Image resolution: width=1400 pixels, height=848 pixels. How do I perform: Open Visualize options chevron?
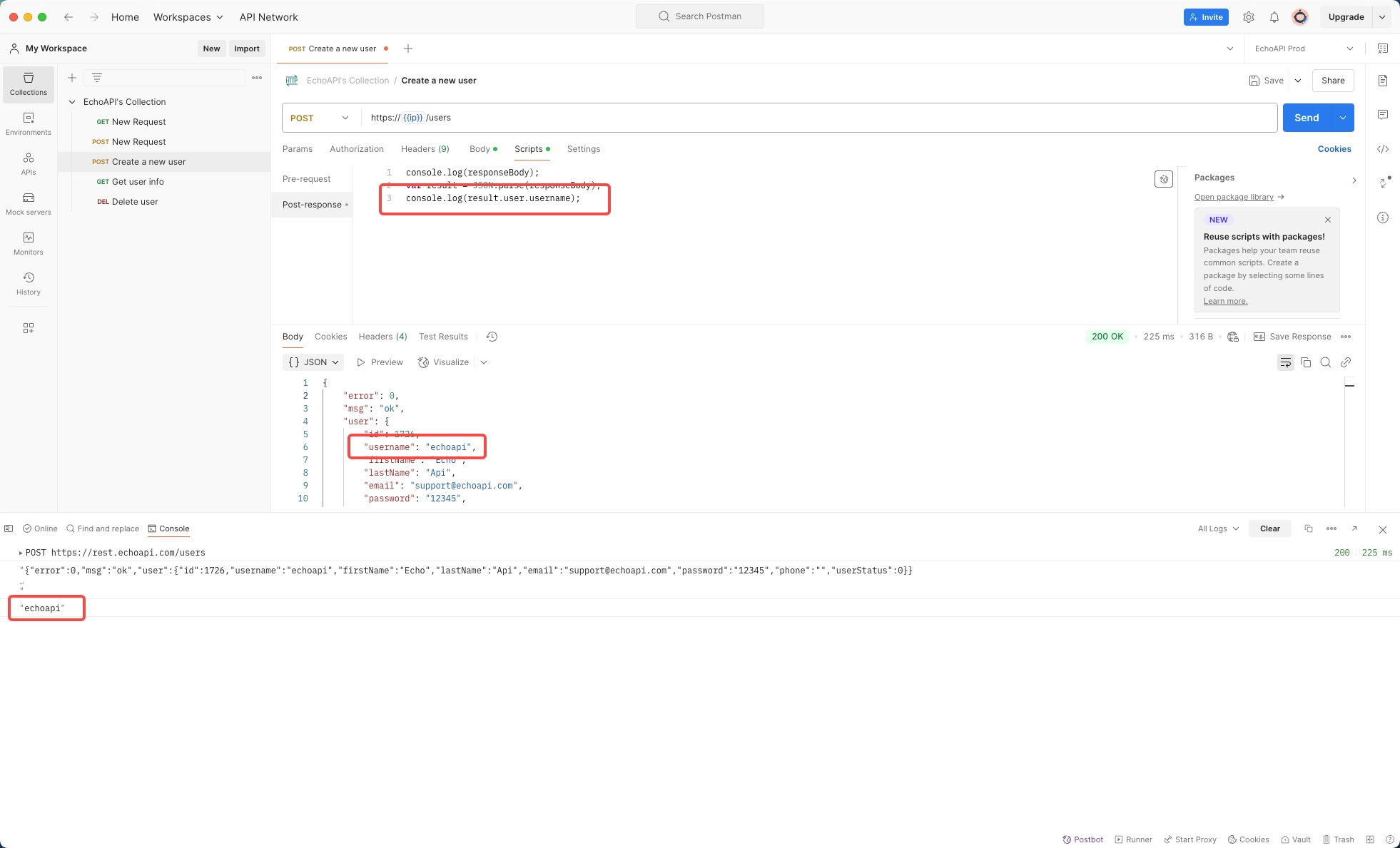click(484, 362)
